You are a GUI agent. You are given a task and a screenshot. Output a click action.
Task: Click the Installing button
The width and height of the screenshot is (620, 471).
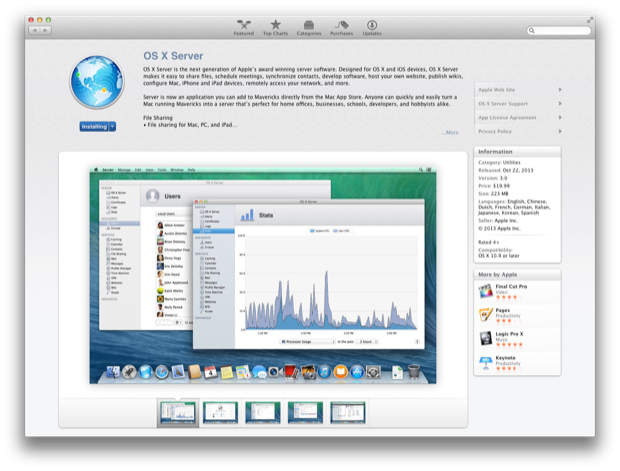94,127
